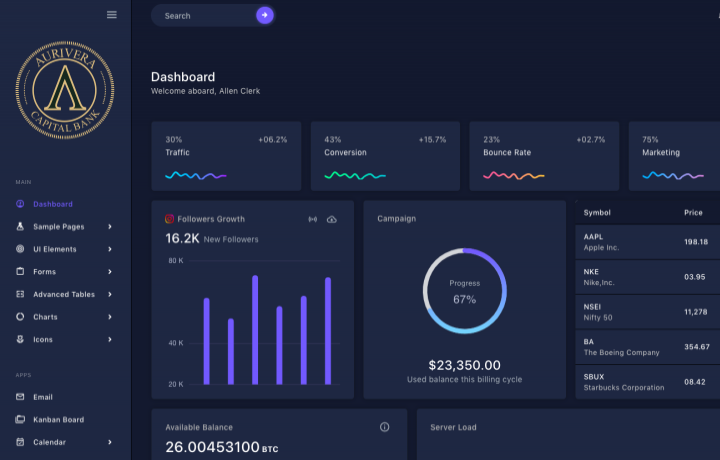The width and height of the screenshot is (720, 460).
Task: Click the Kanban Board icon in sidebar
Action: coord(21,420)
